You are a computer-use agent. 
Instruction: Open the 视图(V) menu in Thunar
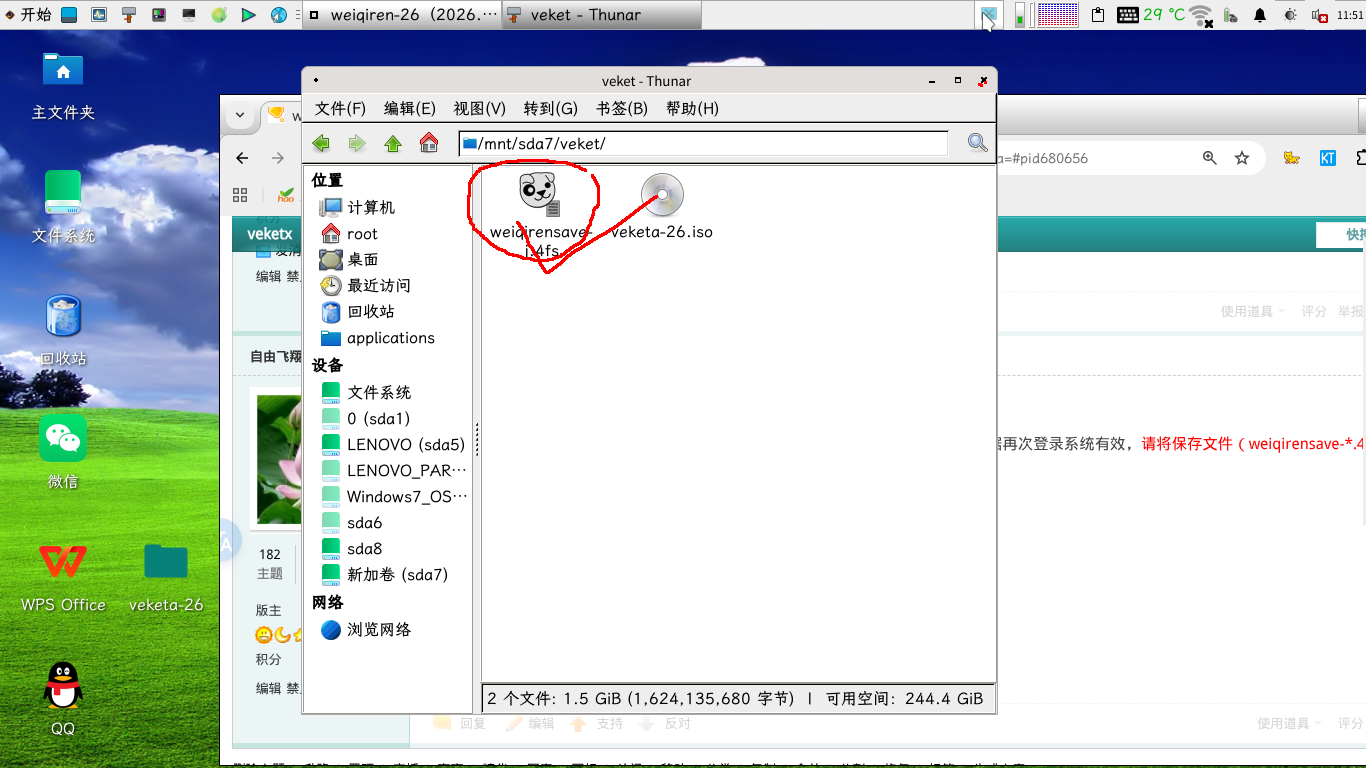(x=480, y=108)
